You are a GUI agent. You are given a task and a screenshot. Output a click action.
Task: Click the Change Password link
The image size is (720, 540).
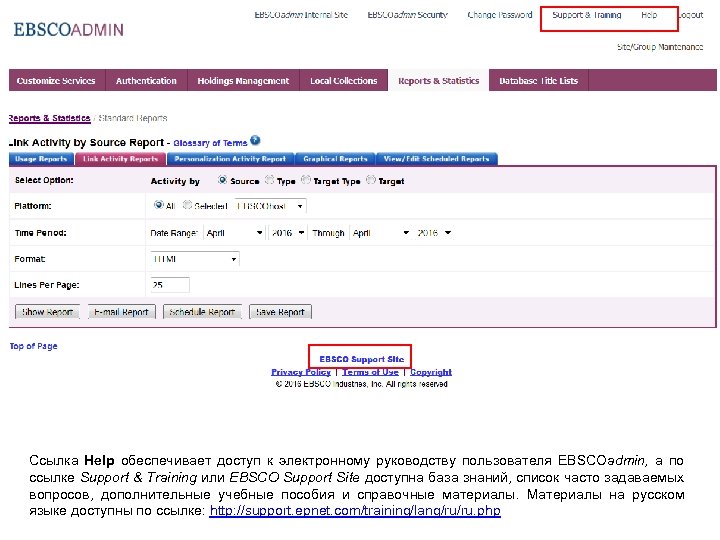(x=500, y=15)
